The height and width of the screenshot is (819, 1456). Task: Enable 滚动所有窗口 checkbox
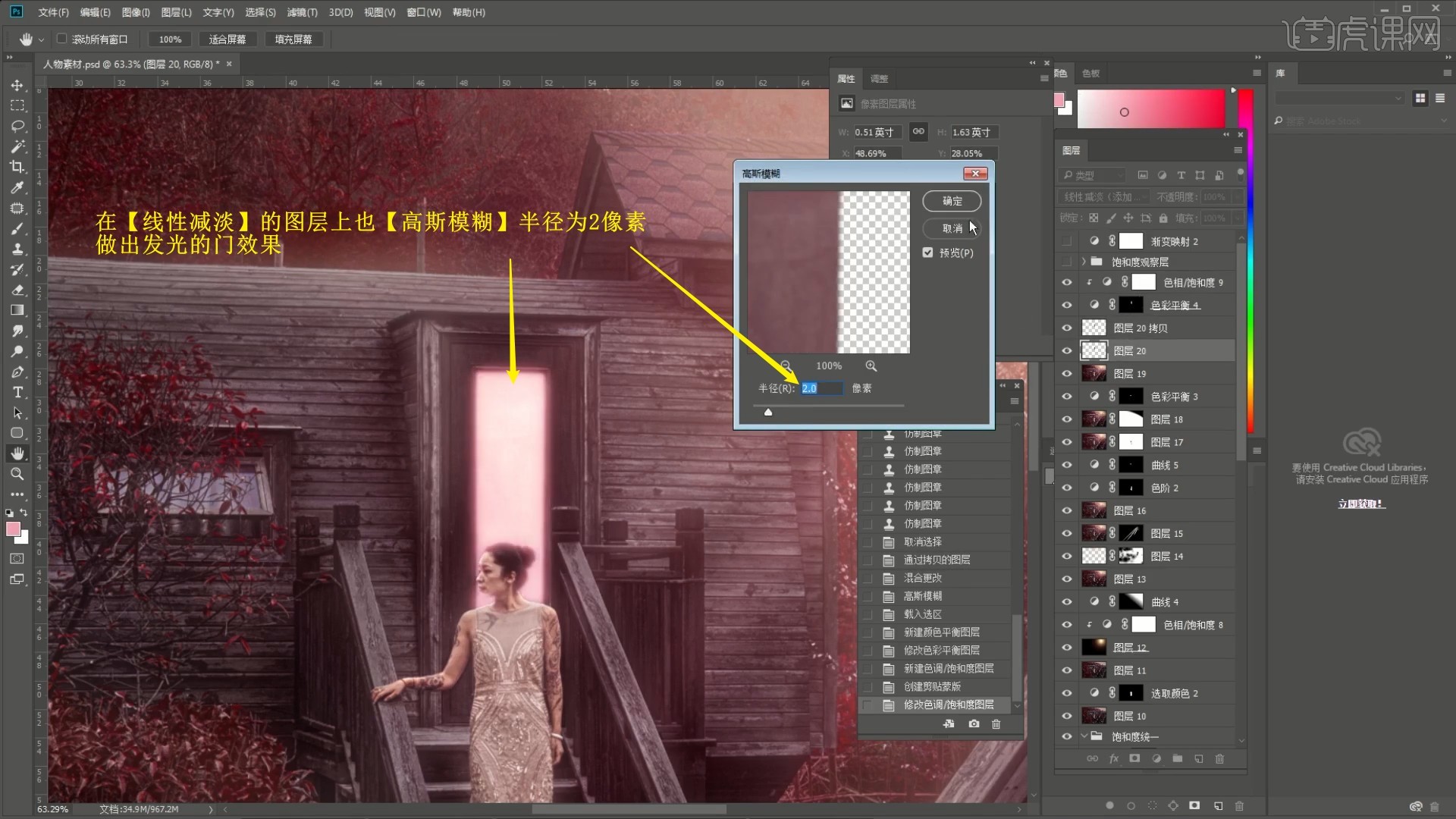coord(62,39)
